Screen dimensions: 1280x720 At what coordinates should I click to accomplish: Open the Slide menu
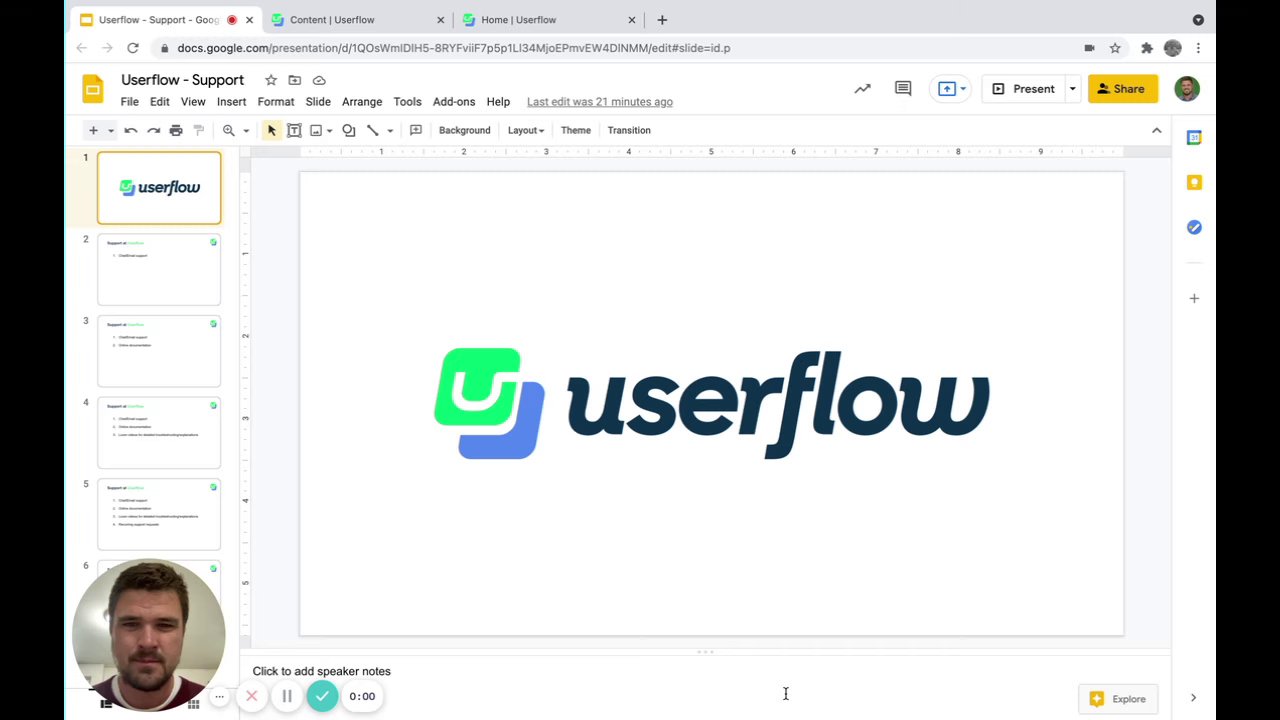click(318, 102)
